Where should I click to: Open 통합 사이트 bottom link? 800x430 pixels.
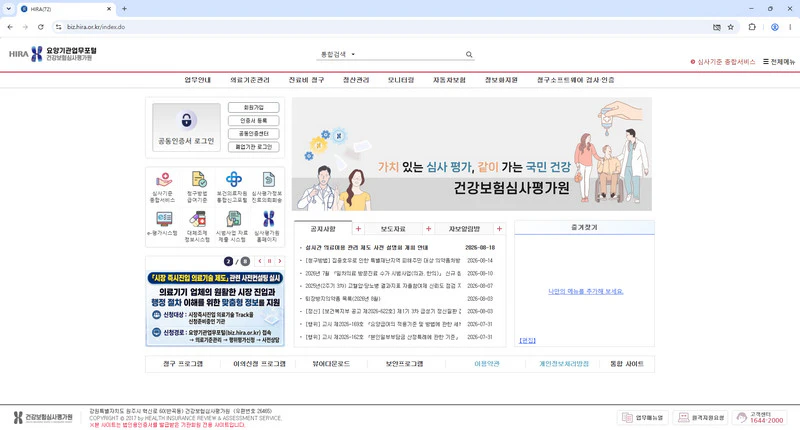(627, 364)
